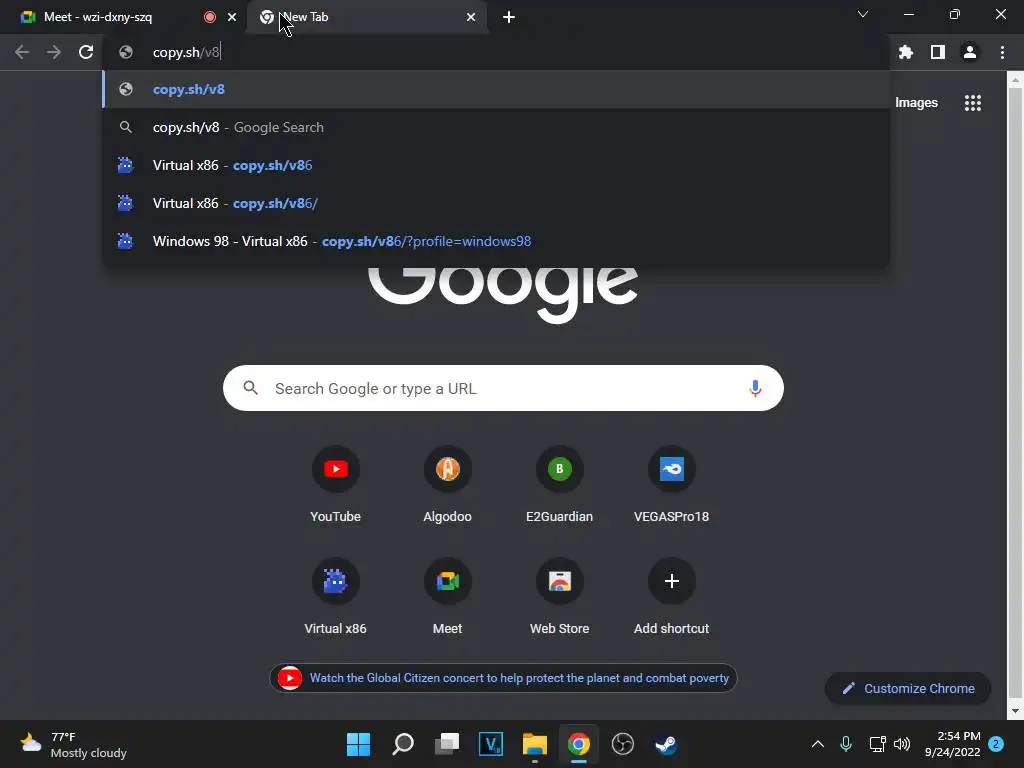Open Algodoo shortcut tile
The image size is (1024, 768).
pos(447,485)
